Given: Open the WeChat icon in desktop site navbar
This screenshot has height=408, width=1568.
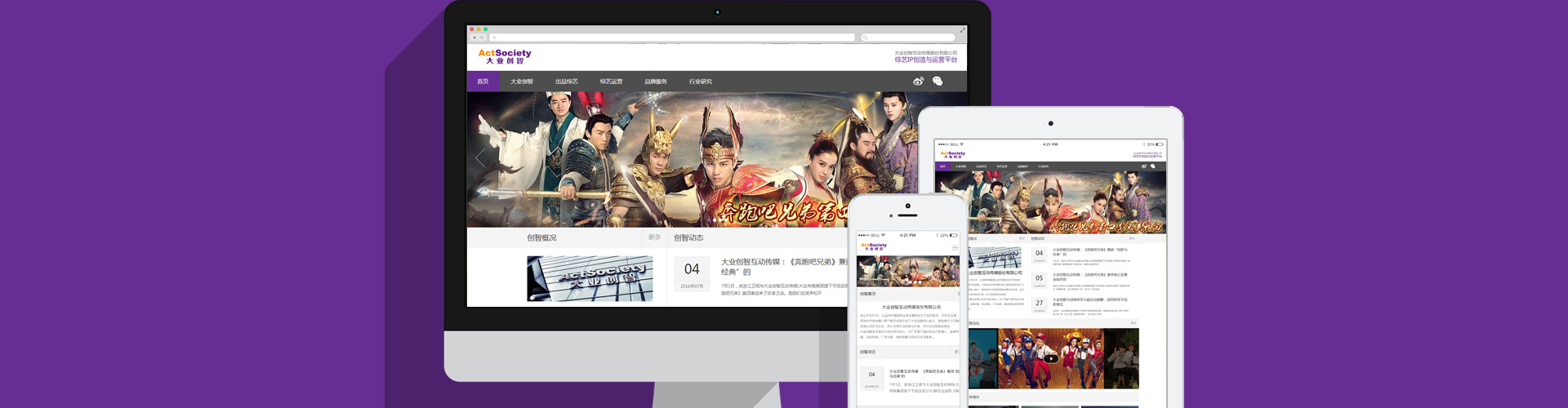Looking at the screenshot, I should pyautogui.click(x=938, y=82).
